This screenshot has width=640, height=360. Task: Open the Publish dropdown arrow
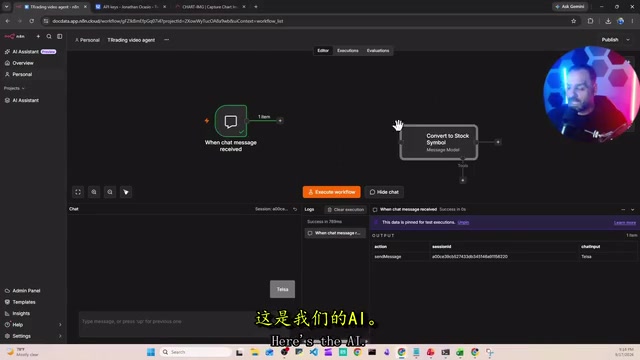tap(628, 40)
